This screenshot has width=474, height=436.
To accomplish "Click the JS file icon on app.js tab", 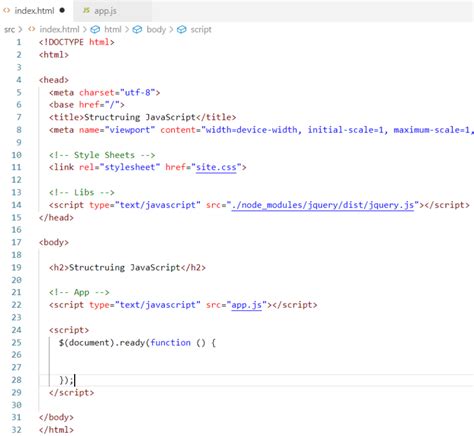I will (86, 11).
